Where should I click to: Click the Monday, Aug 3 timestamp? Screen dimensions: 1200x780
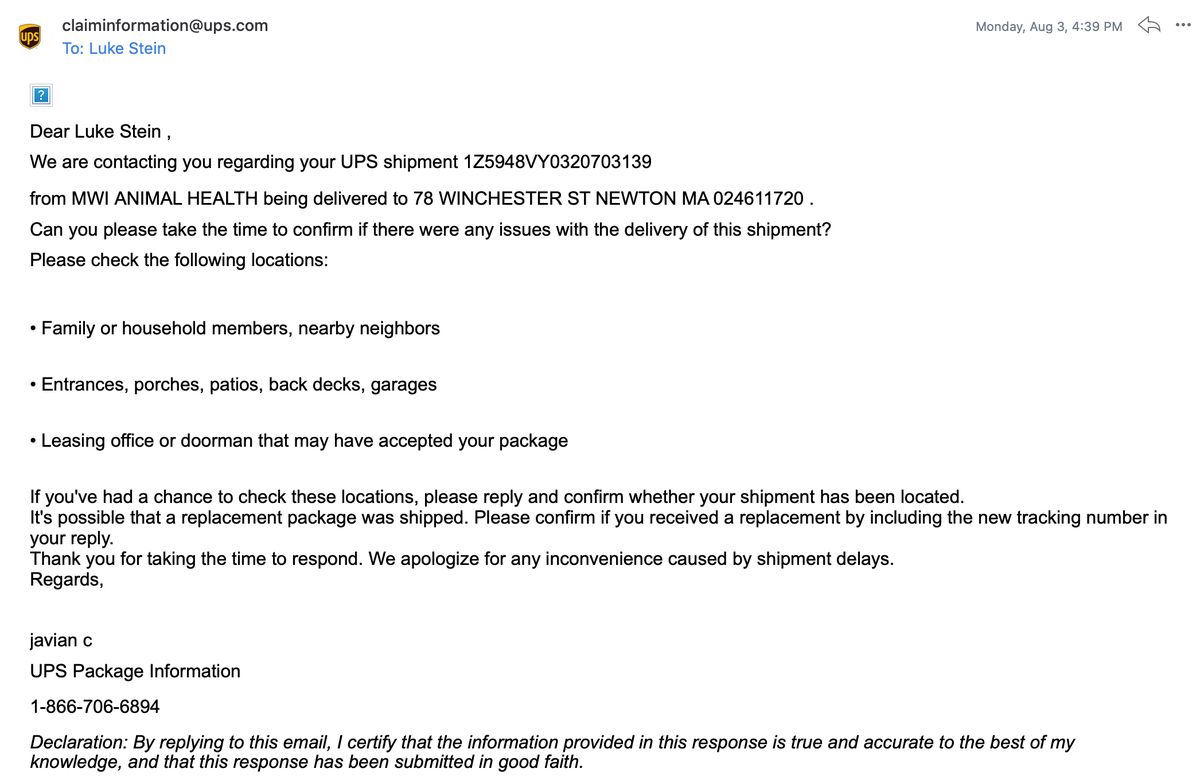point(1048,27)
